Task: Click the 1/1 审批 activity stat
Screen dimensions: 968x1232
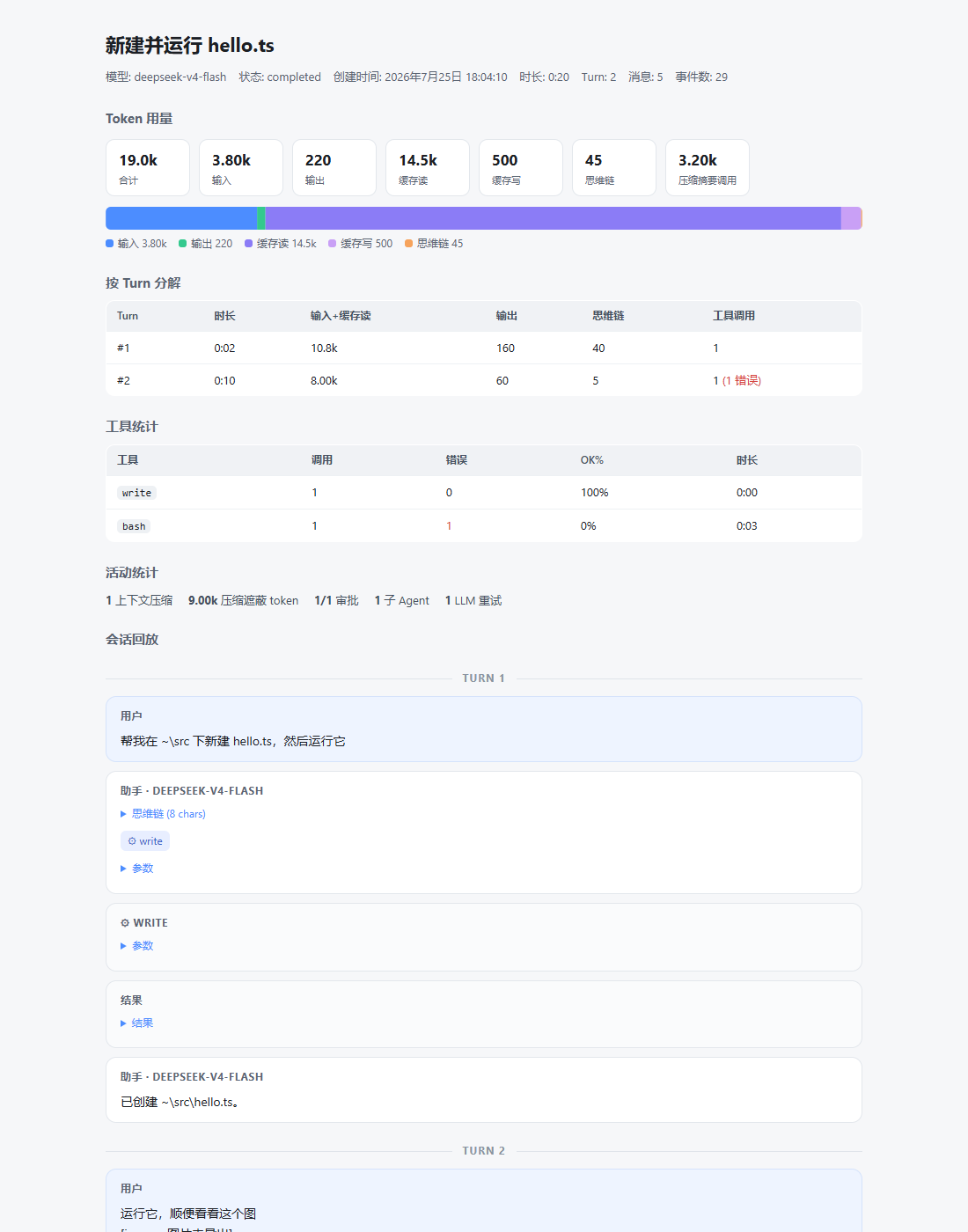Action: click(x=336, y=600)
